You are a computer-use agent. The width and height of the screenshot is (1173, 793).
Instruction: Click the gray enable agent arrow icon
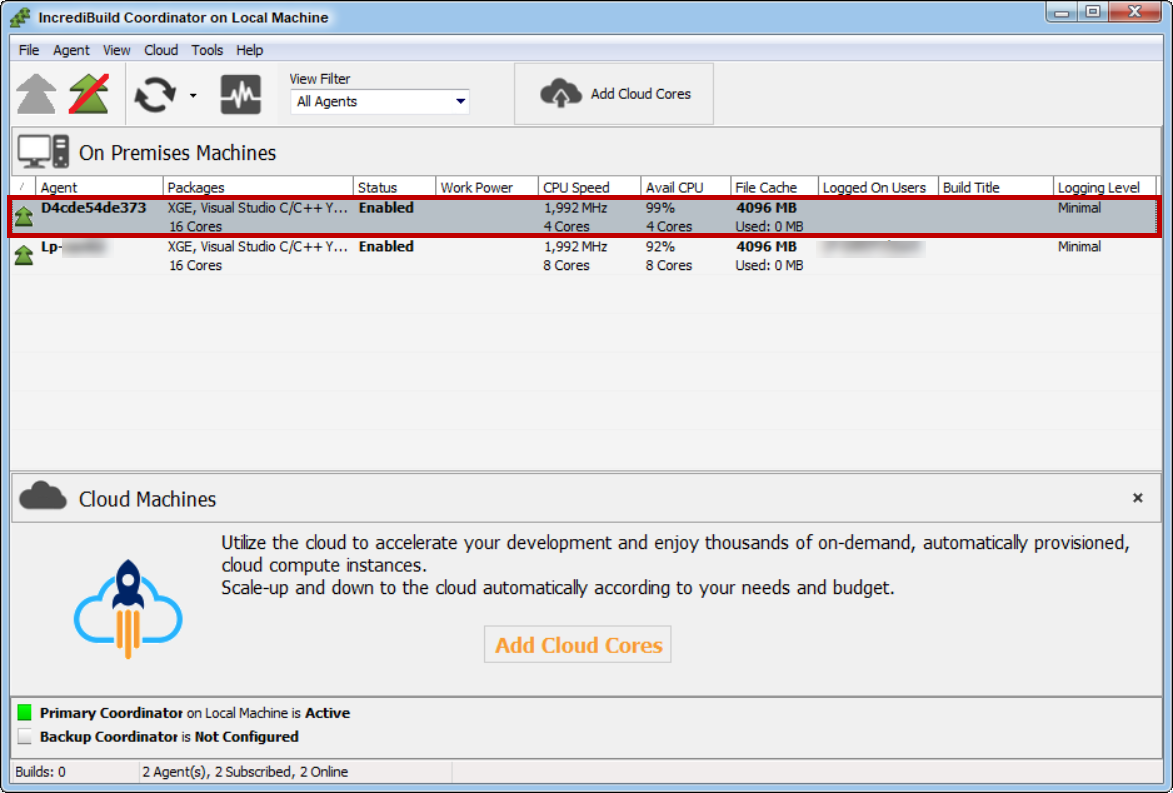36,94
